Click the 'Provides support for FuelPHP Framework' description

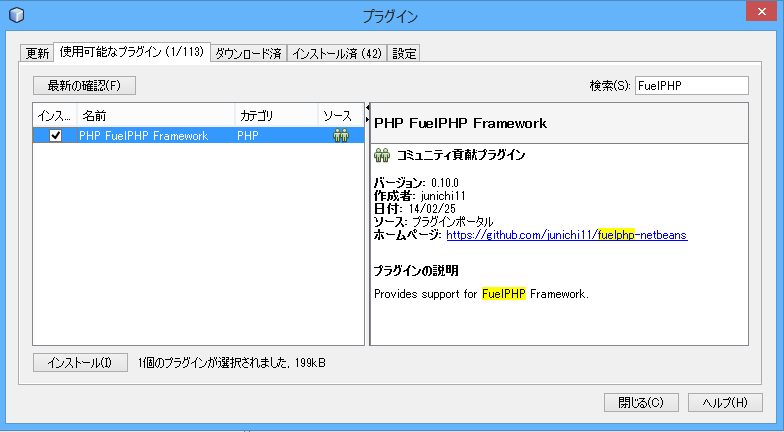pyautogui.click(x=481, y=294)
